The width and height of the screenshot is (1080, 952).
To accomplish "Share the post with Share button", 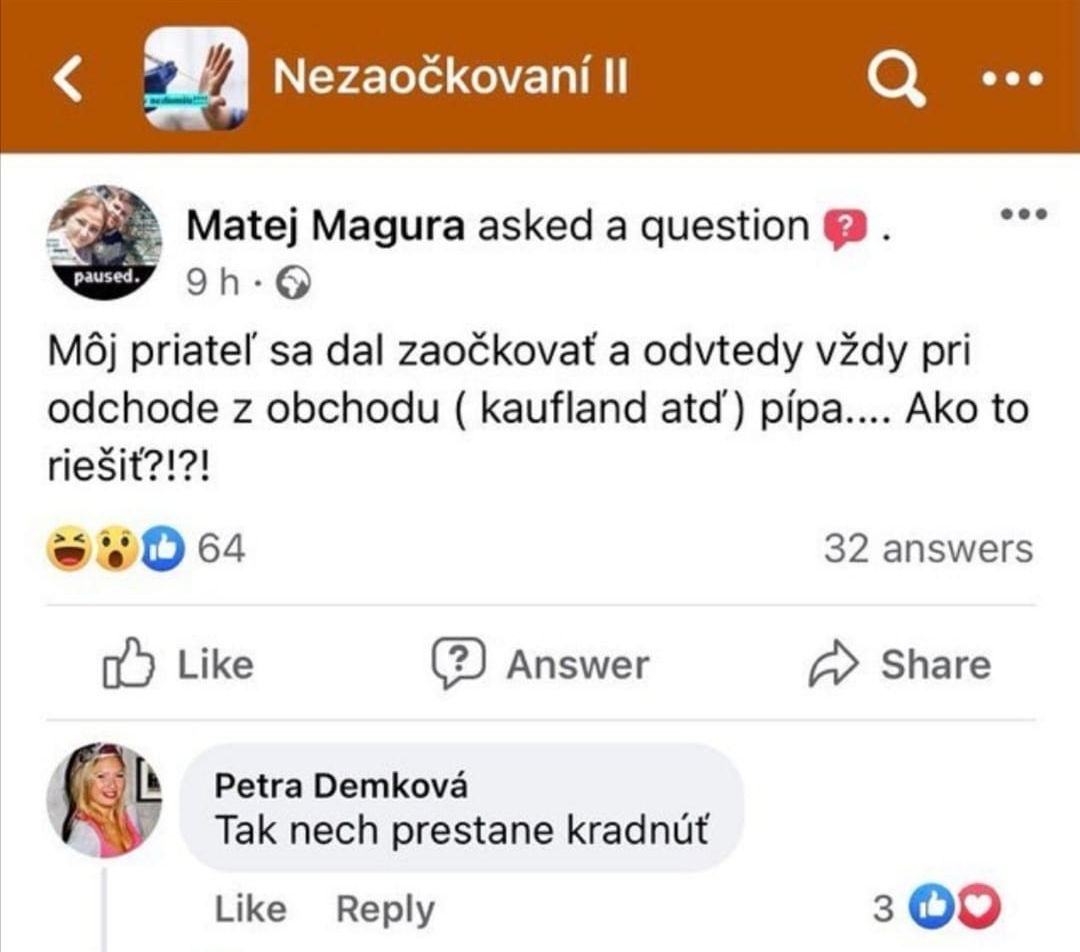I will pyautogui.click(x=900, y=665).
